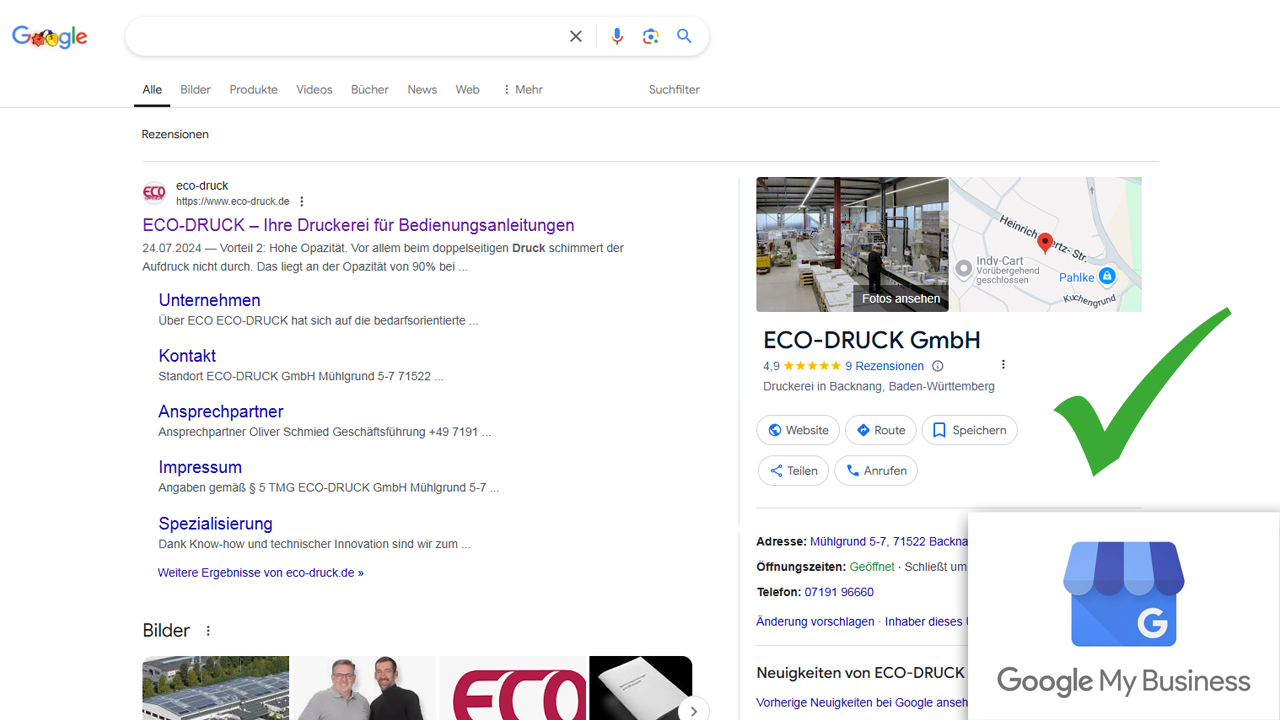Open three-dot options next to eco-druck URL

point(302,202)
